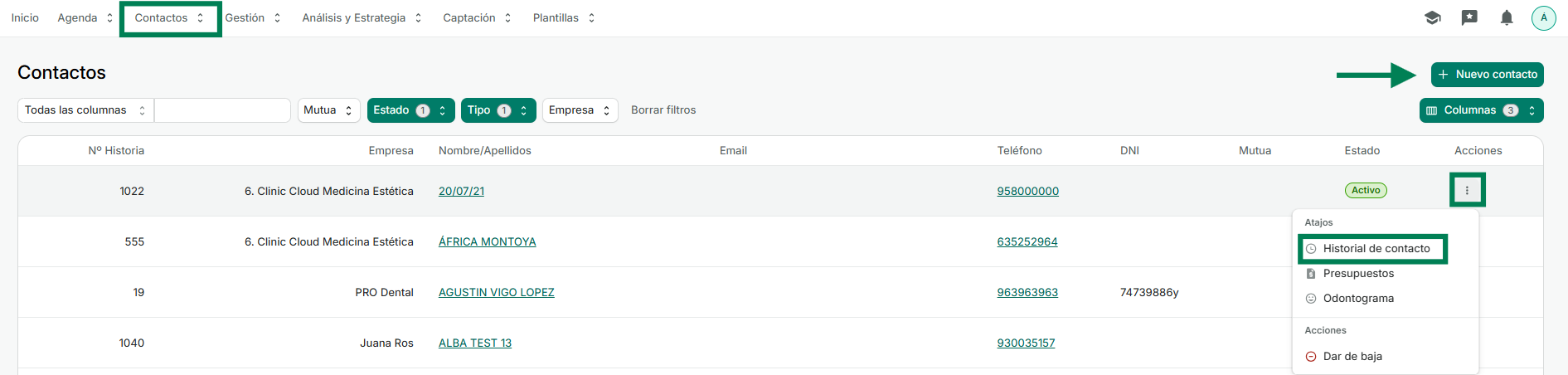Open the notifications bell
Screen dimensions: 1568x375
[x=1507, y=17]
